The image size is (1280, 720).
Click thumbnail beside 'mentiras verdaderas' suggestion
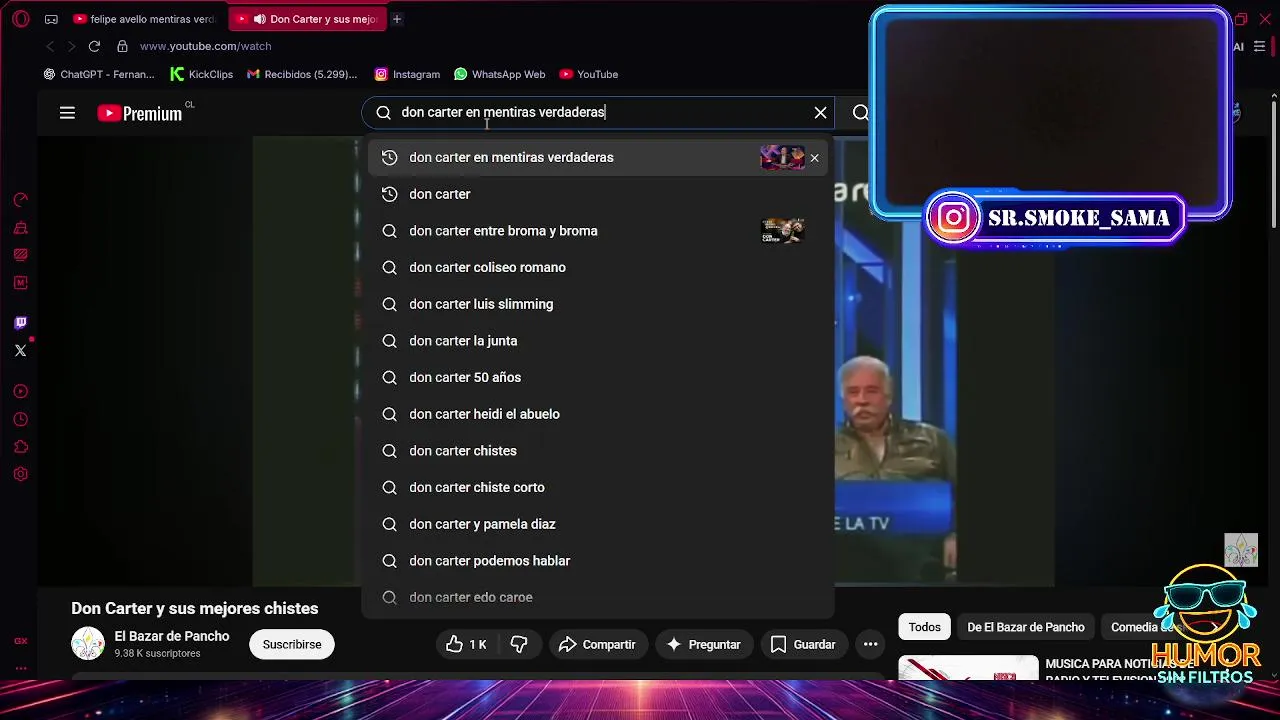coord(782,158)
